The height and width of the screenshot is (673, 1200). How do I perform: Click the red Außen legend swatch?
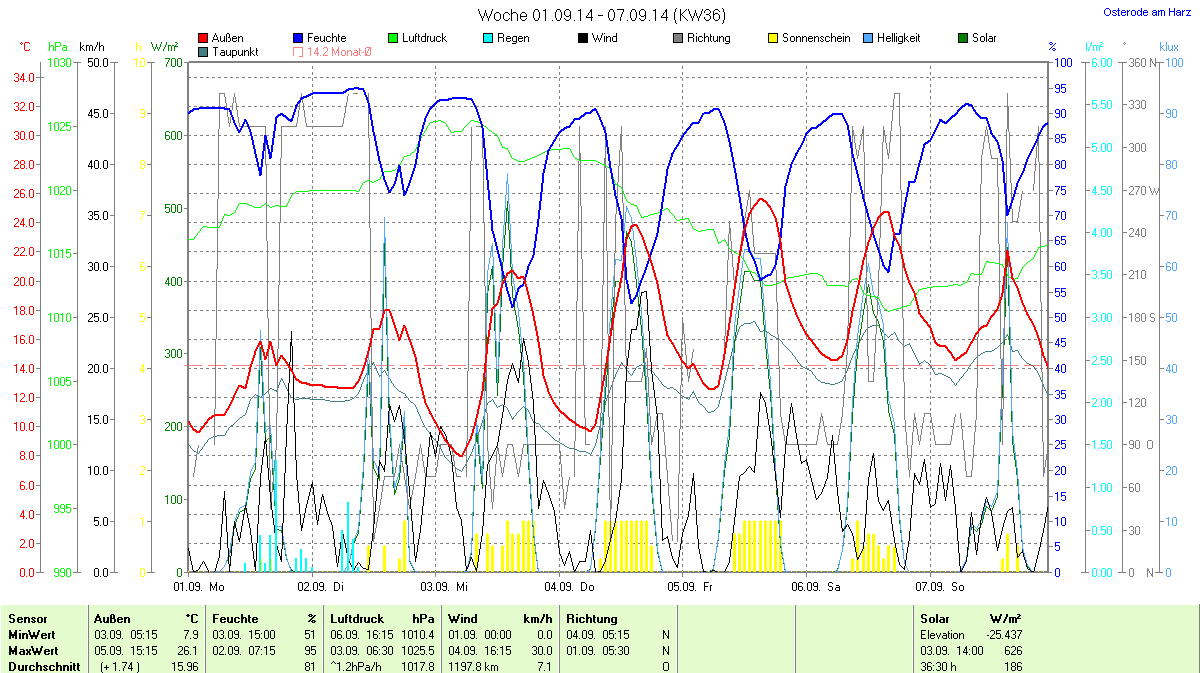[x=204, y=39]
